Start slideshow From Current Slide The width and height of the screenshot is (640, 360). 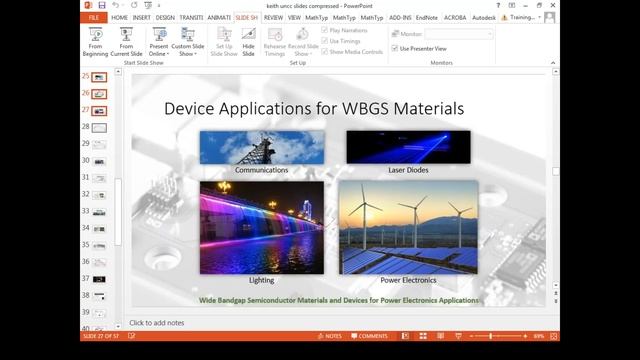pyautogui.click(x=126, y=42)
